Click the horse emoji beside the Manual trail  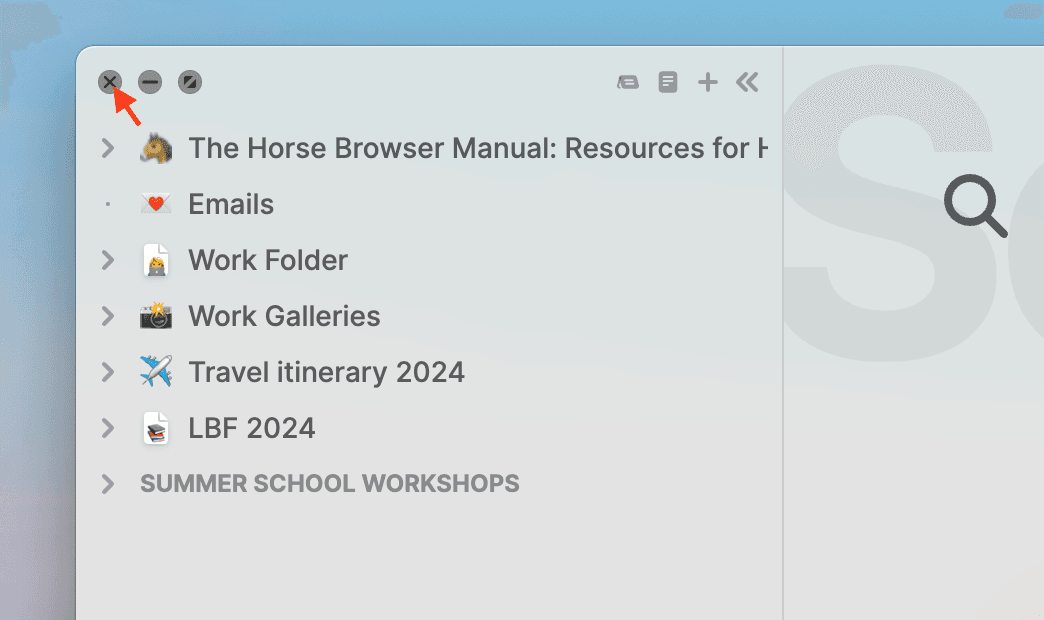[x=156, y=148]
